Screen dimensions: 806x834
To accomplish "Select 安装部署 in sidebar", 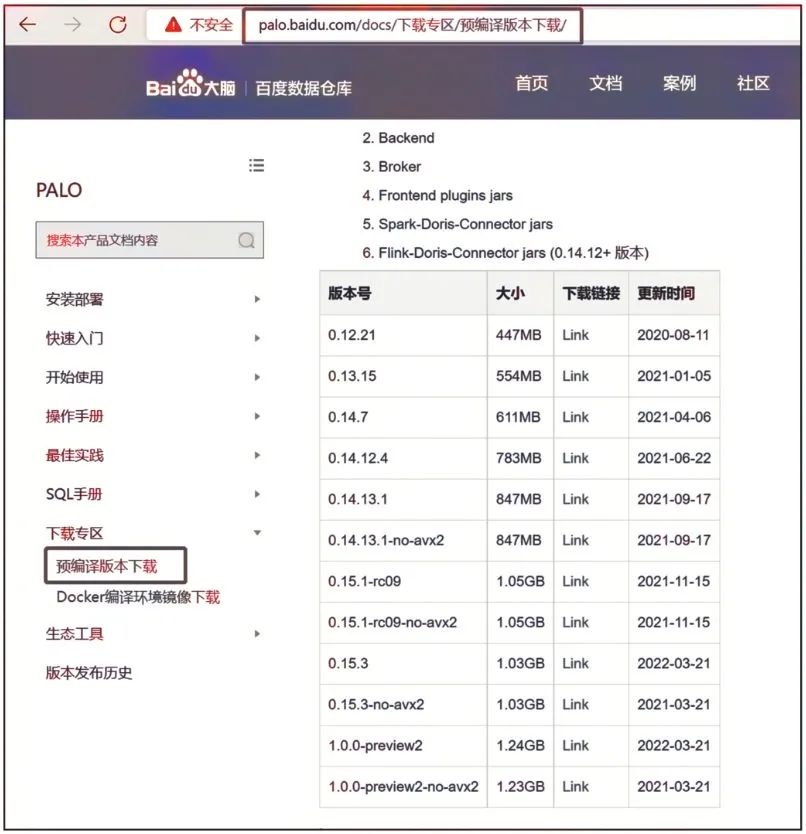I will click(x=74, y=299).
